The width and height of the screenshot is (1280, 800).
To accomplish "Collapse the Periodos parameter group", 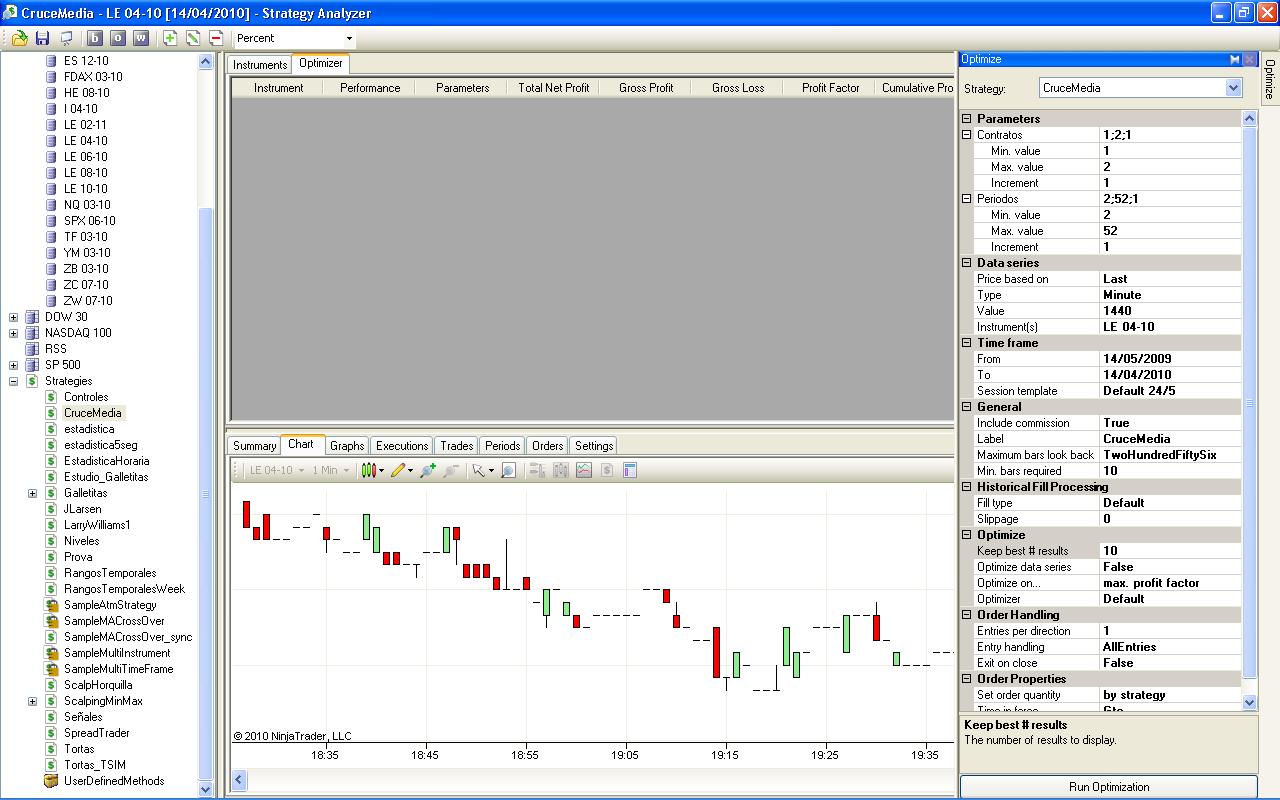I will coord(967,199).
